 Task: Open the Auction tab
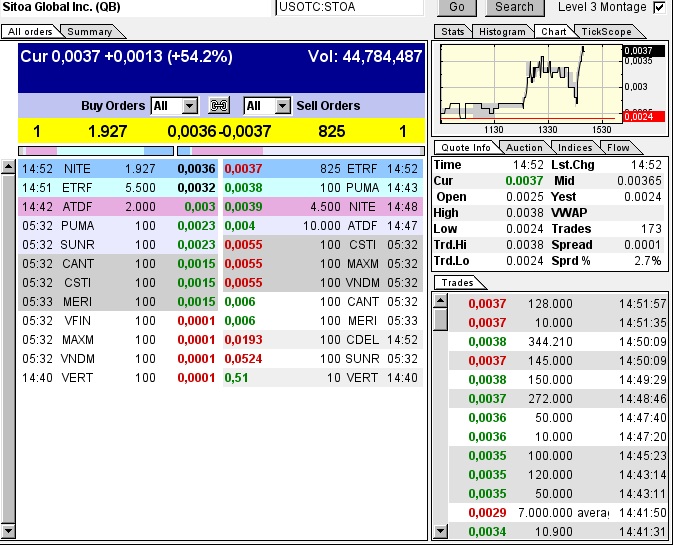[525, 148]
